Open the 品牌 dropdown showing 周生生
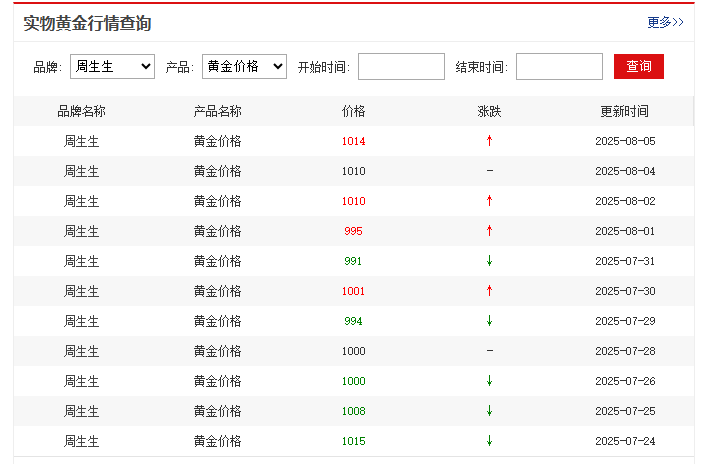This screenshot has height=464, width=706. click(x=113, y=67)
